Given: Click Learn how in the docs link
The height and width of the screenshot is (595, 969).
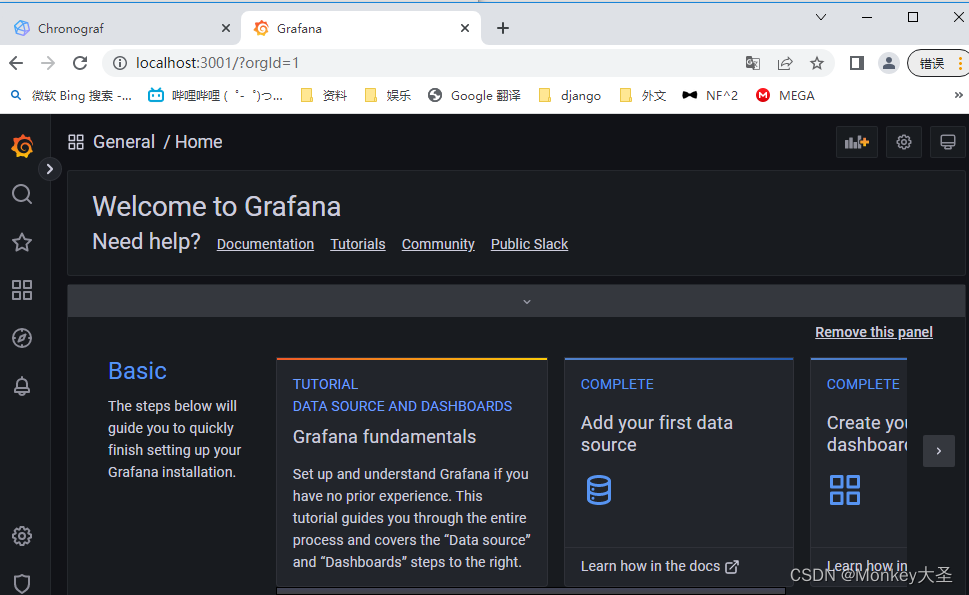Looking at the screenshot, I should [659, 567].
